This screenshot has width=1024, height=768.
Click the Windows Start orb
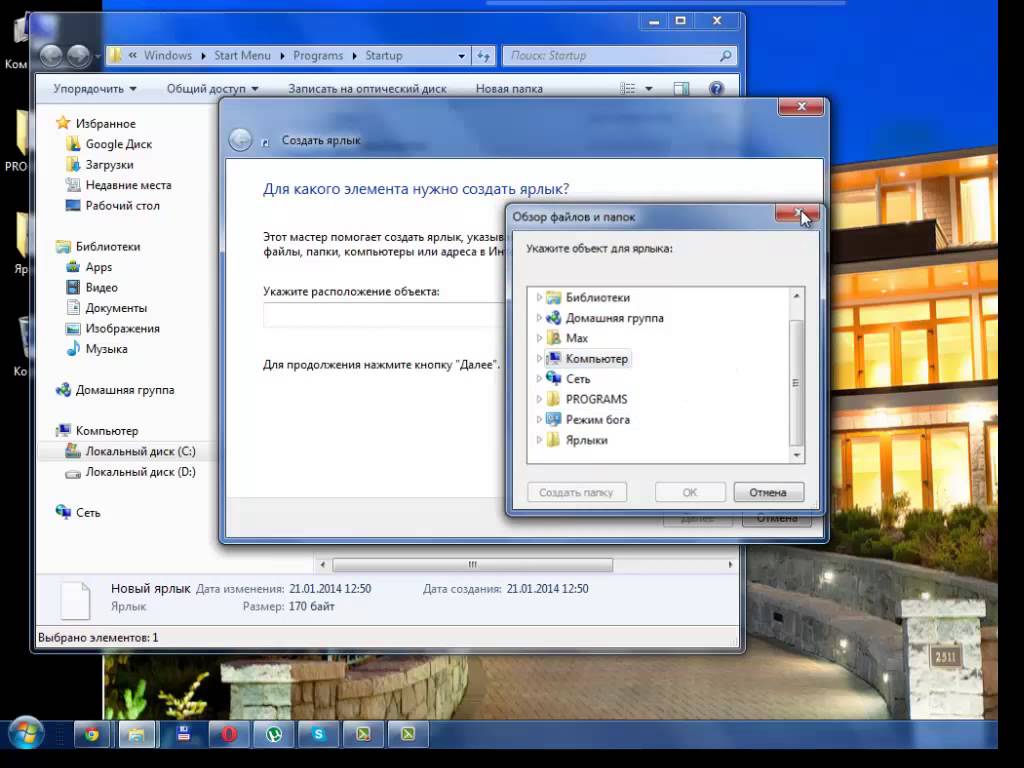(25, 735)
